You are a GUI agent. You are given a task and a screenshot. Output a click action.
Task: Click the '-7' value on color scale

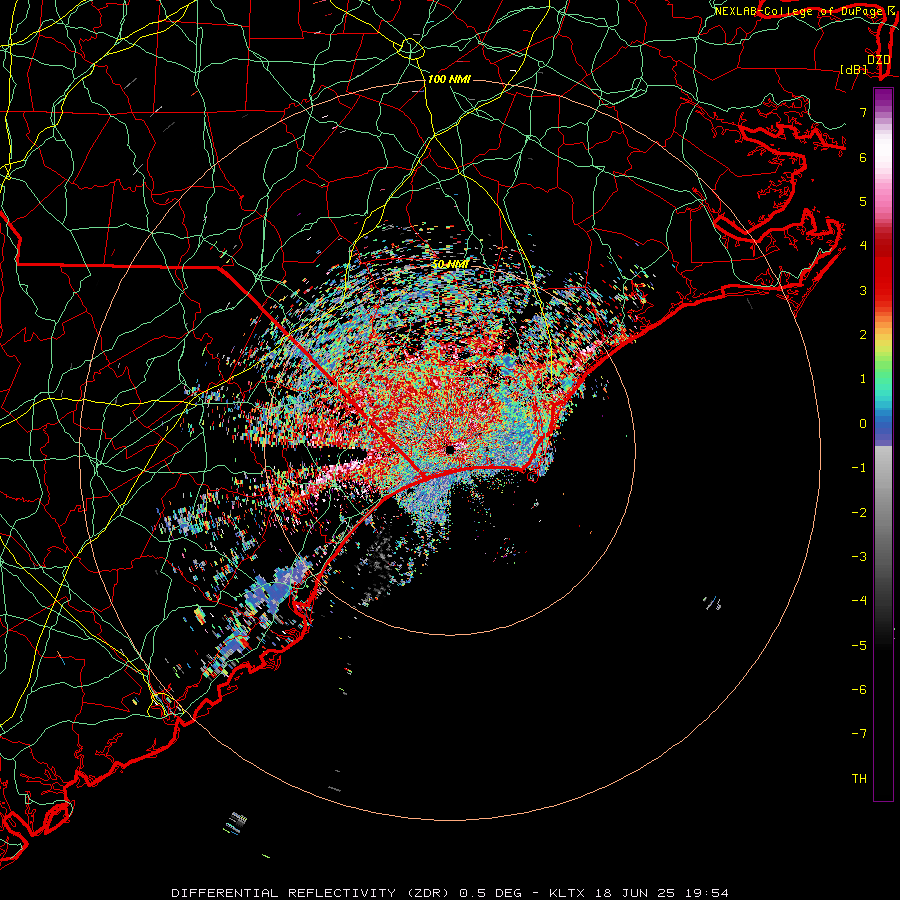(859, 734)
